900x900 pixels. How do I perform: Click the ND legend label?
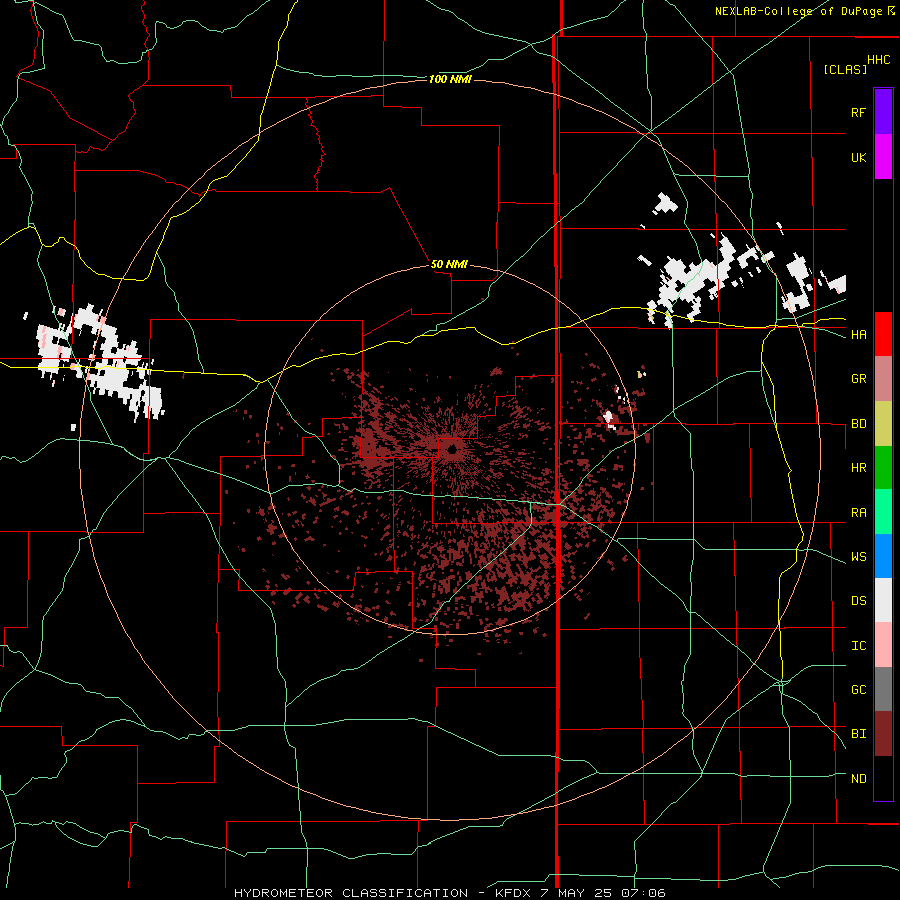click(x=858, y=779)
